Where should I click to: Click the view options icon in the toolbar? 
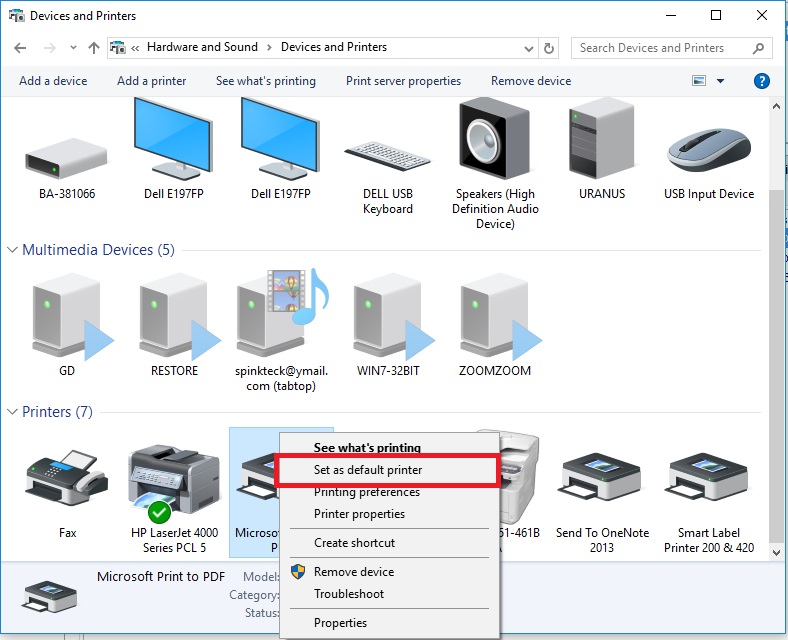coord(699,81)
